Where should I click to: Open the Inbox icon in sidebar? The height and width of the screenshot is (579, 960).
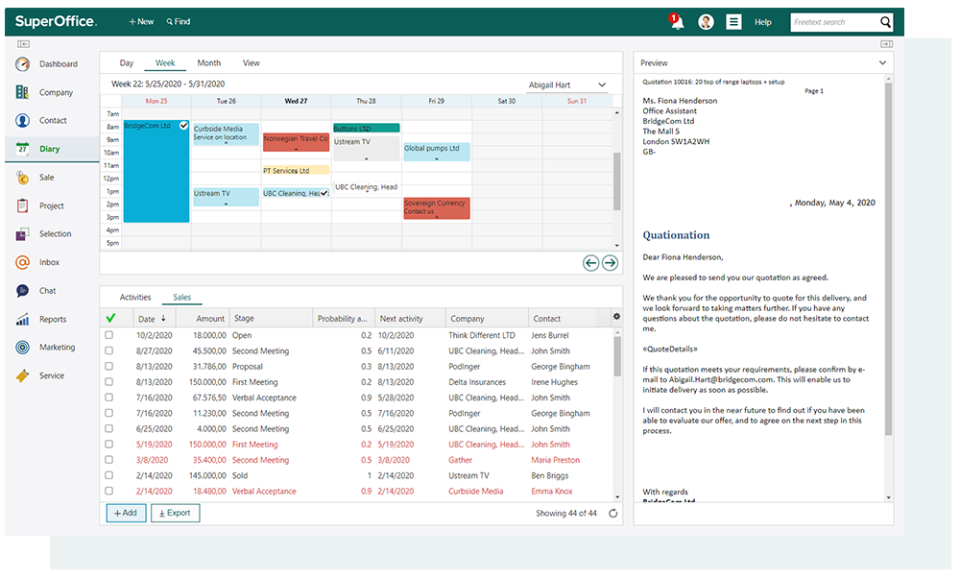coord(23,262)
